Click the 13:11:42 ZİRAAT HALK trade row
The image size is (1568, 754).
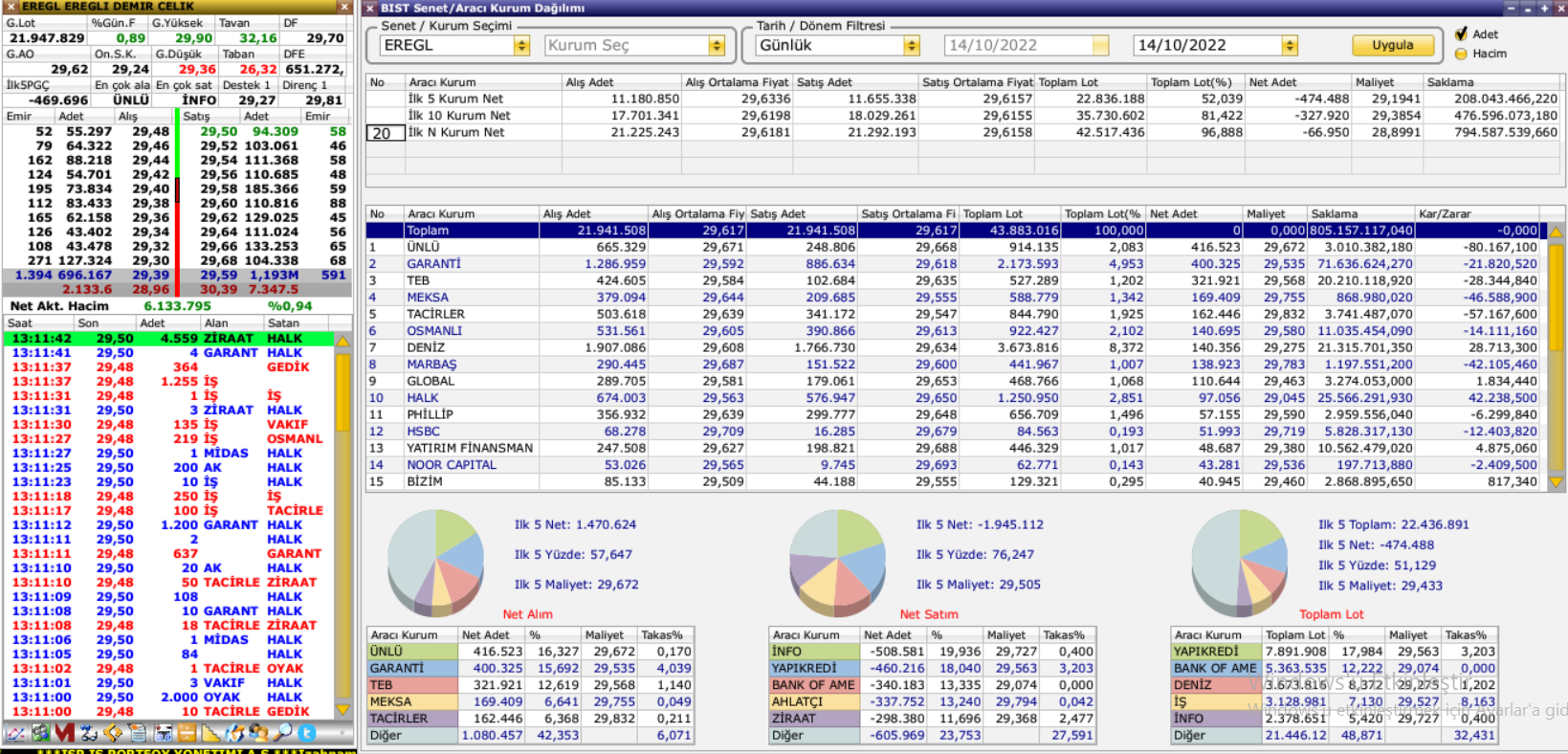click(x=169, y=339)
